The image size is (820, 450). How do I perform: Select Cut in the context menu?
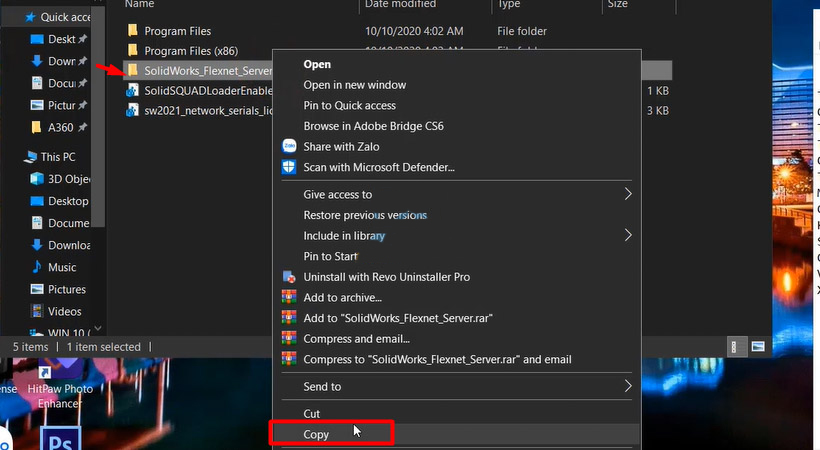coord(312,413)
